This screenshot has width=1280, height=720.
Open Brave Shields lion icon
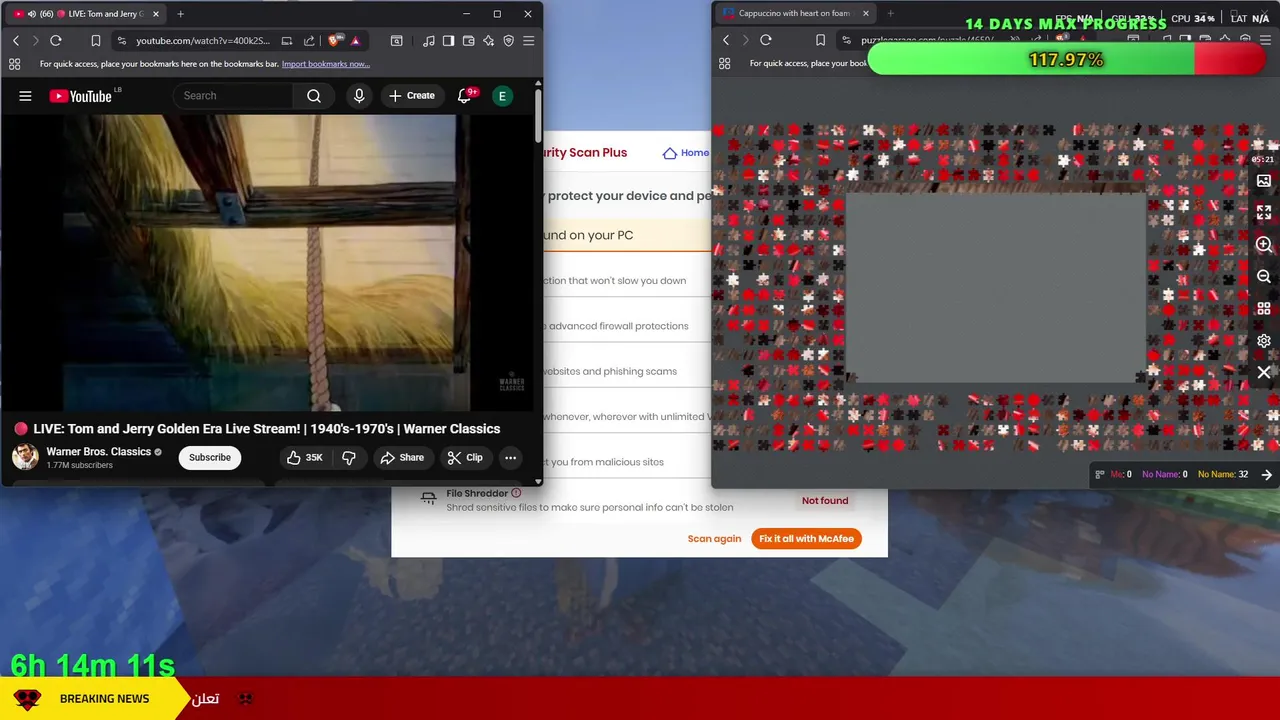point(335,41)
